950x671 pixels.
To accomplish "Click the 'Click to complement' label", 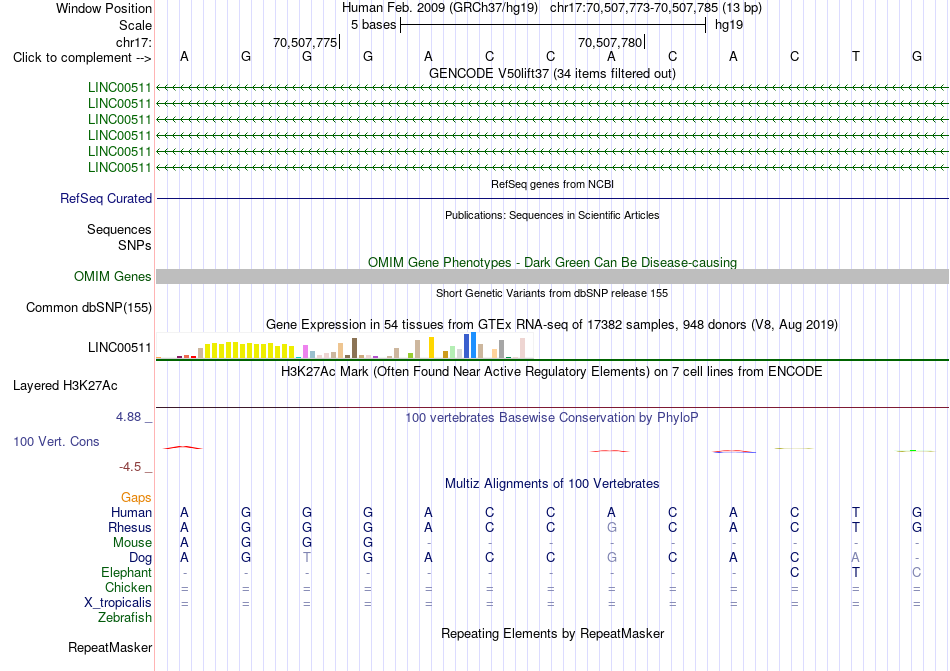I will [x=82, y=58].
